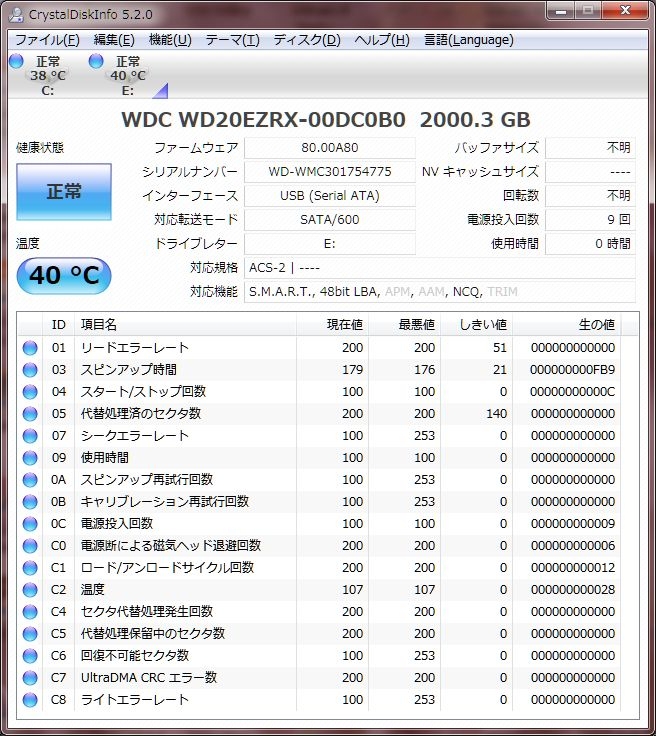Viewport: 656px width, 736px height.
Task: Click the 最悪値 column header
Action: coord(405,324)
